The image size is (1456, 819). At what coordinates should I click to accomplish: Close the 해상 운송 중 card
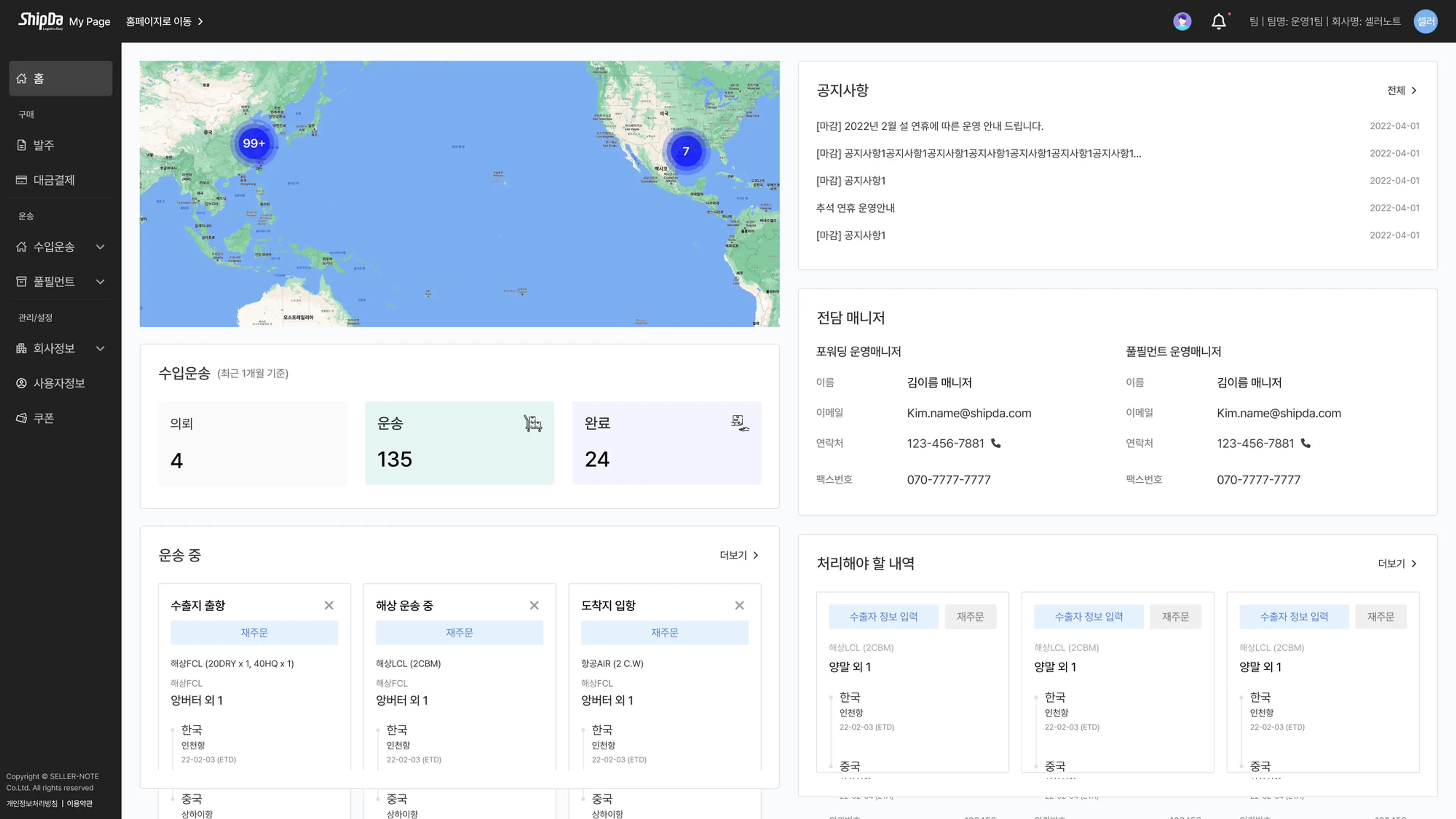tap(534, 606)
